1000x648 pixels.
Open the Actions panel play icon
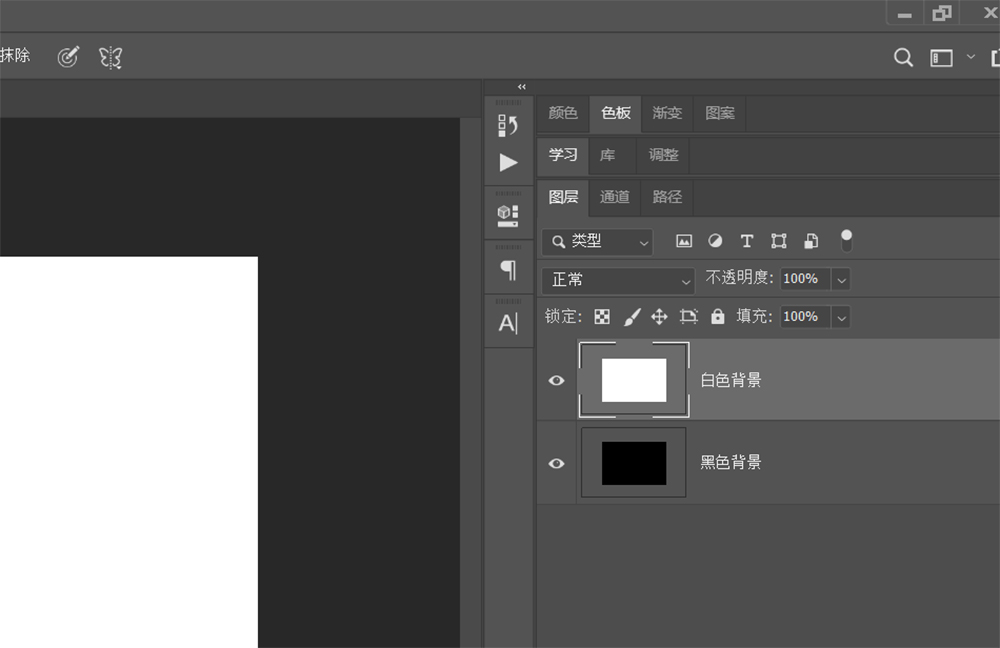point(508,162)
